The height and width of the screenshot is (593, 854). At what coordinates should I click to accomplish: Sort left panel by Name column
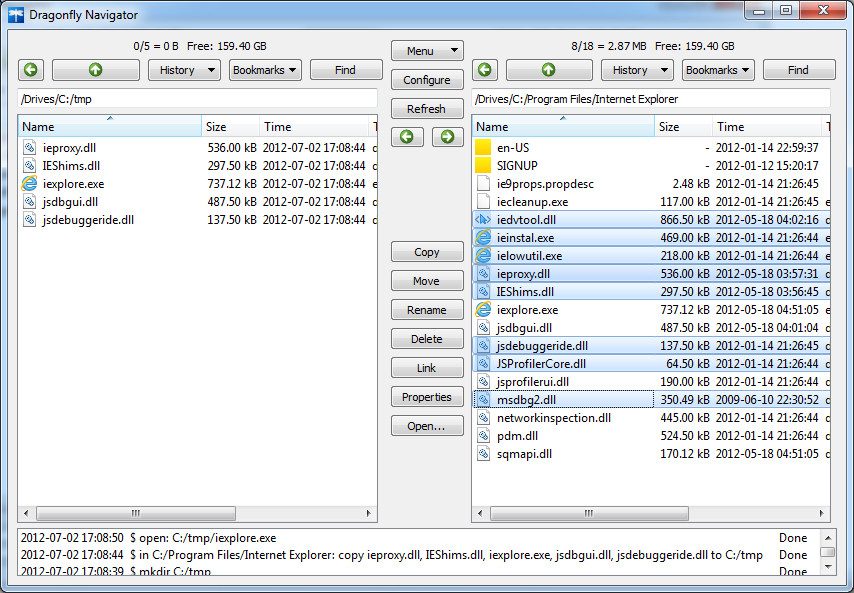pyautogui.click(x=110, y=126)
